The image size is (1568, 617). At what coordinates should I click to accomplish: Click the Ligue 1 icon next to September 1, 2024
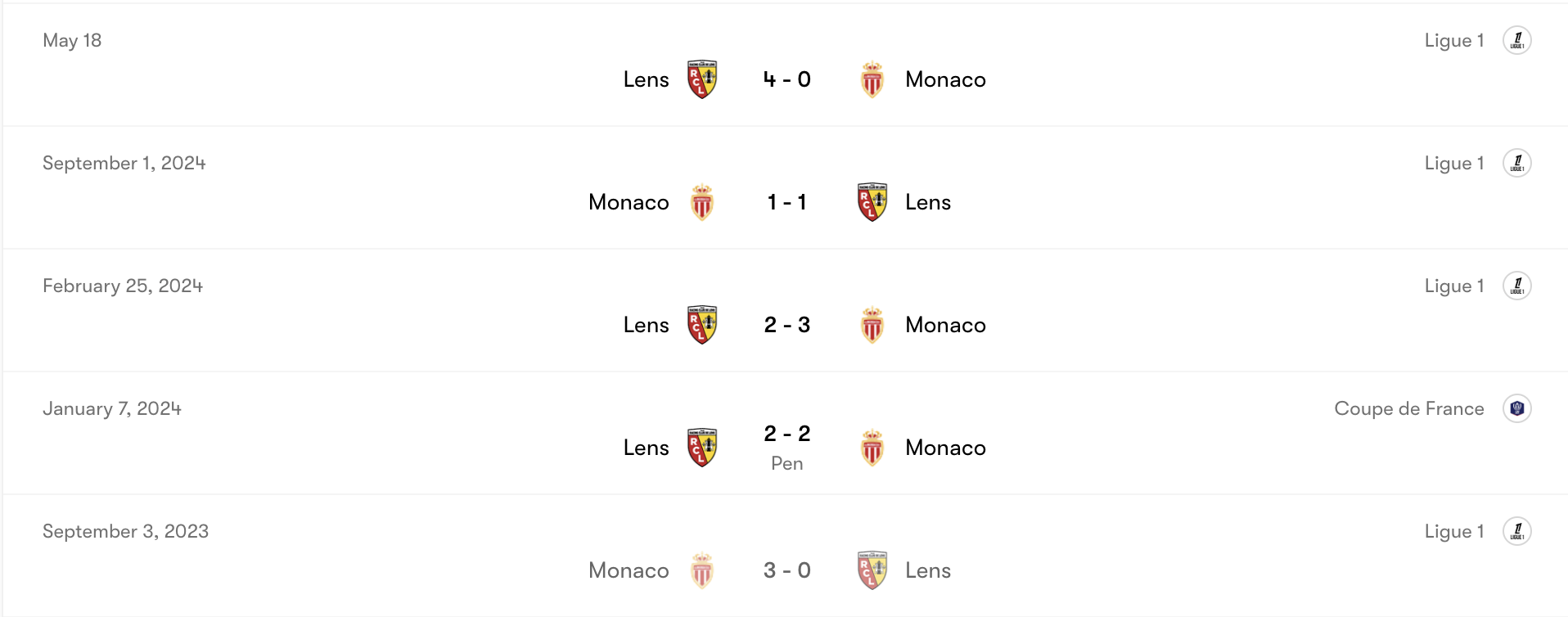(x=1518, y=162)
